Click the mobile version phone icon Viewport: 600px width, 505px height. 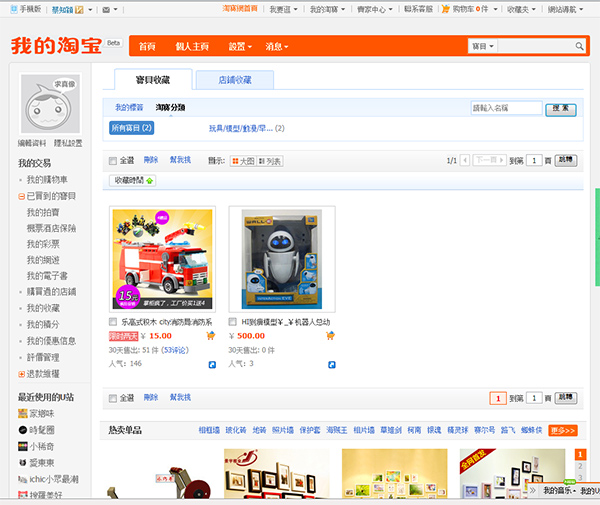coord(14,9)
